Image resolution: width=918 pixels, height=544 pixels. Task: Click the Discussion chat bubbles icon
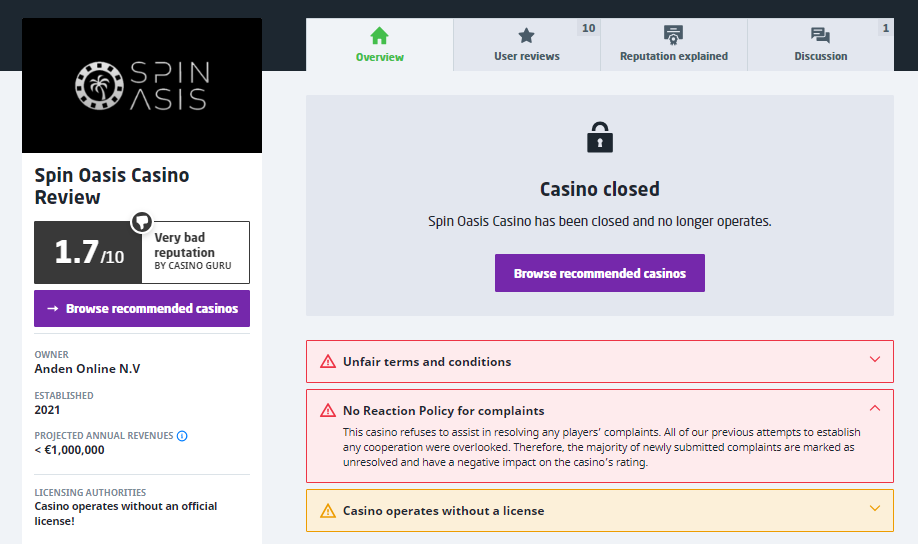(820, 36)
